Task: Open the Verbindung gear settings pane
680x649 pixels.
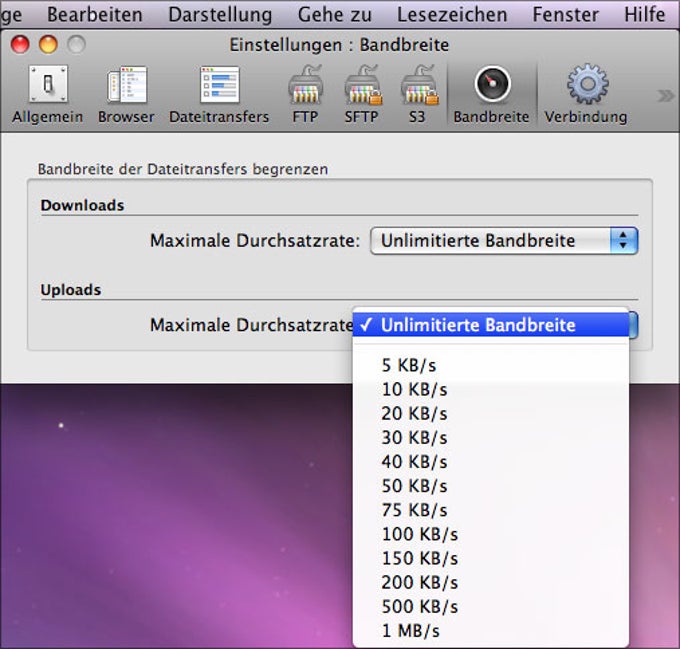Action: [x=586, y=95]
